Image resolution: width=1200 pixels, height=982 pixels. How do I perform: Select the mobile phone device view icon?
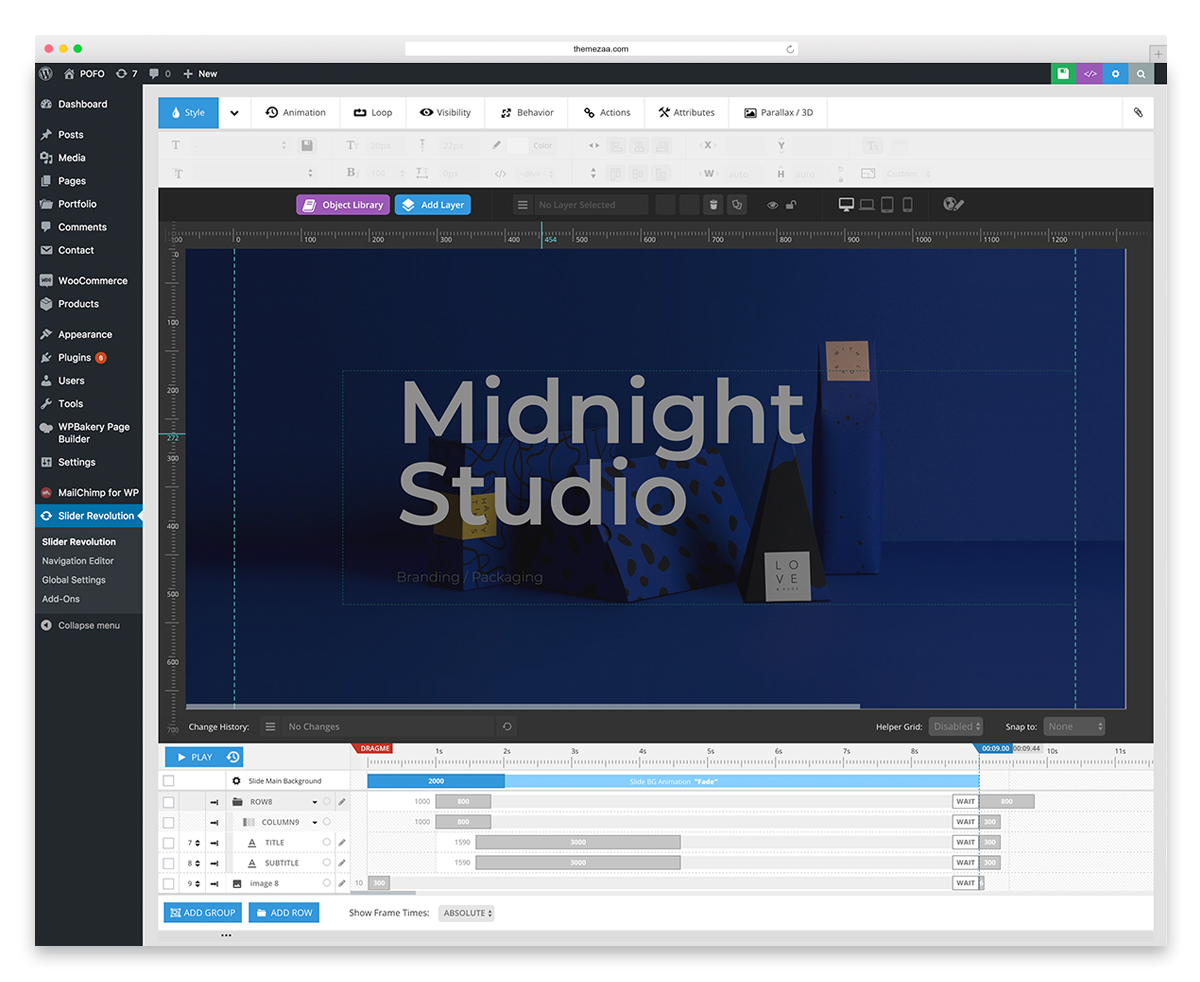pos(907,205)
